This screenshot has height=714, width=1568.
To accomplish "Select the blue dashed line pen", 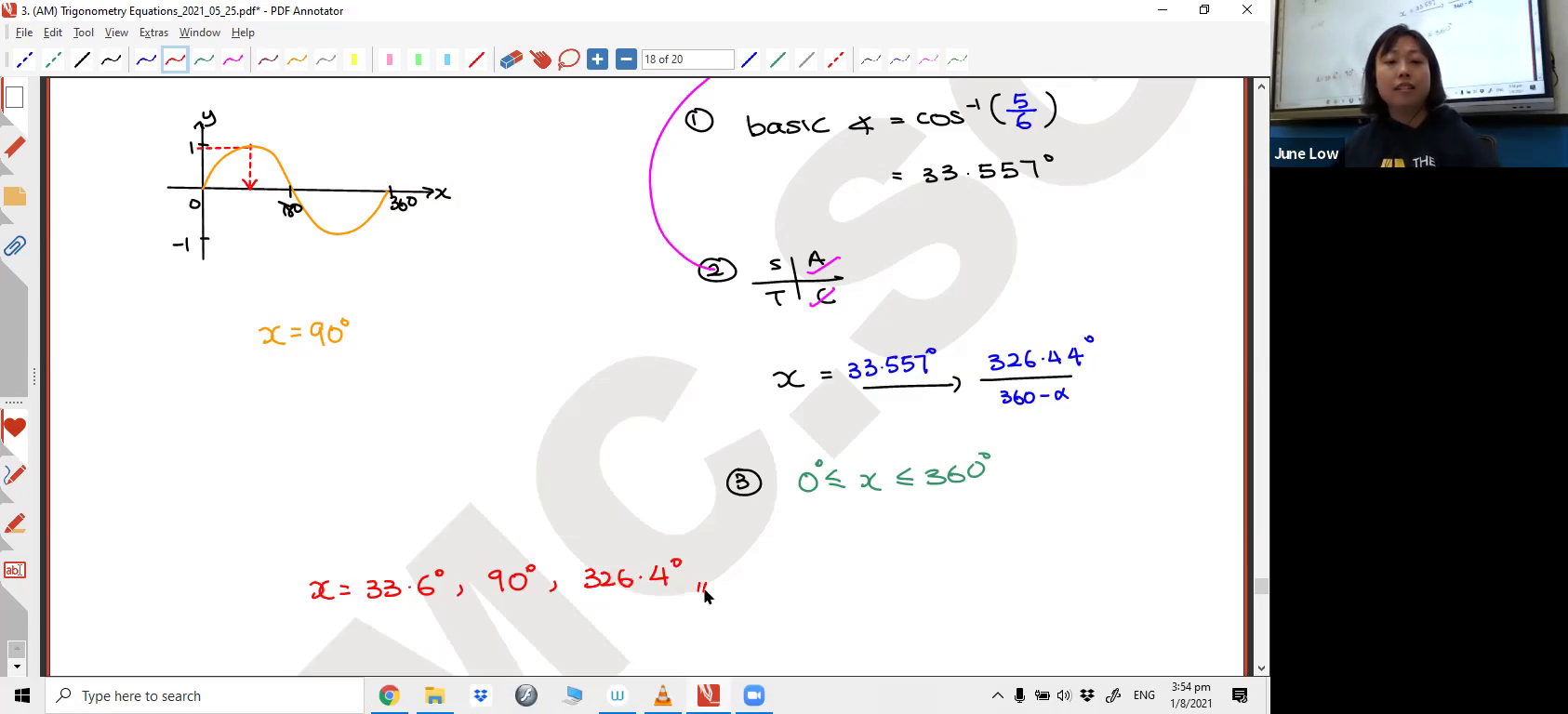I will pyautogui.click(x=24, y=59).
